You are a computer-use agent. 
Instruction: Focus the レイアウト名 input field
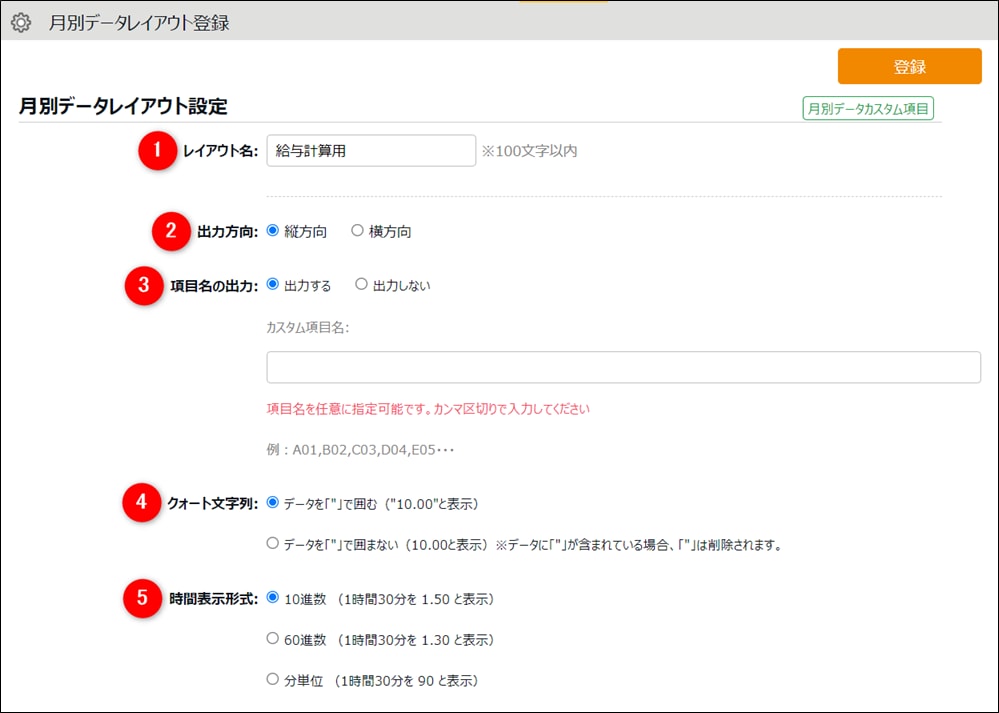pyautogui.click(x=371, y=151)
